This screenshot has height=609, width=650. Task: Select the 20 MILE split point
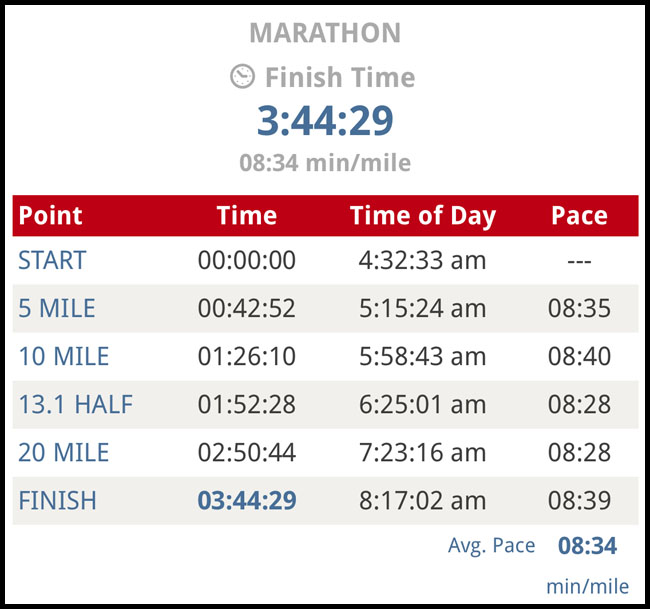pos(64,453)
